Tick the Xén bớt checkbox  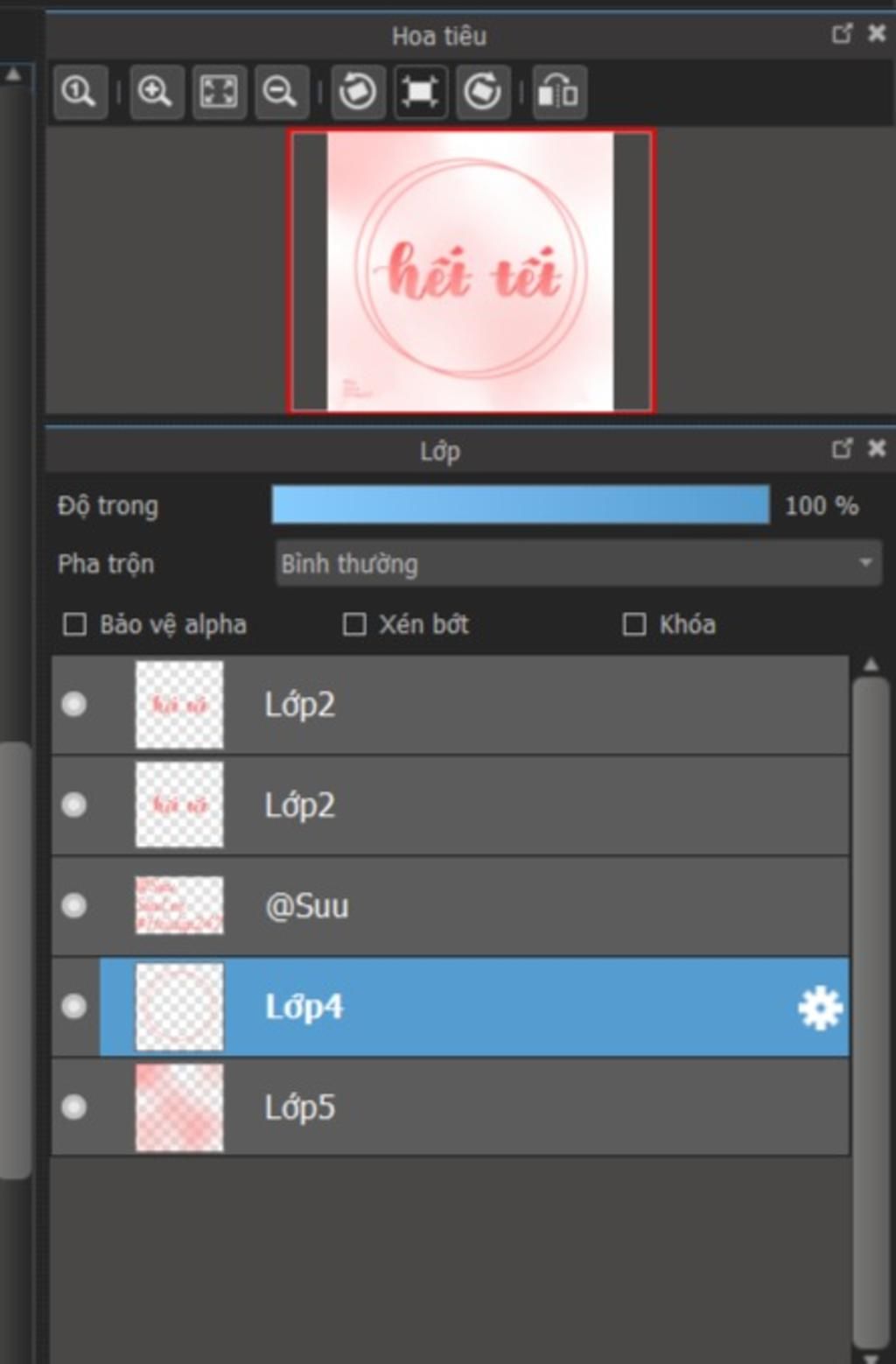(354, 624)
